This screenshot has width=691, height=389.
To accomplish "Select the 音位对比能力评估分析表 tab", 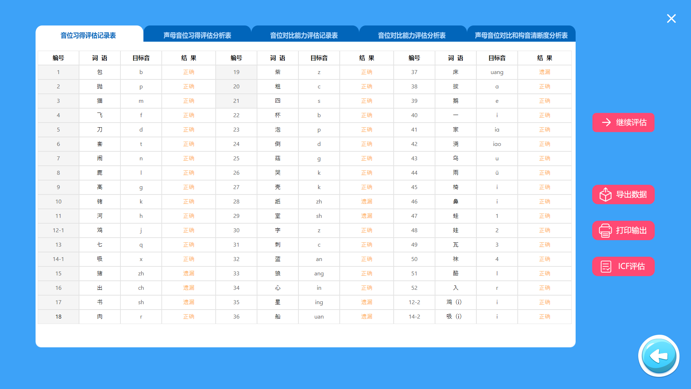I will (412, 35).
